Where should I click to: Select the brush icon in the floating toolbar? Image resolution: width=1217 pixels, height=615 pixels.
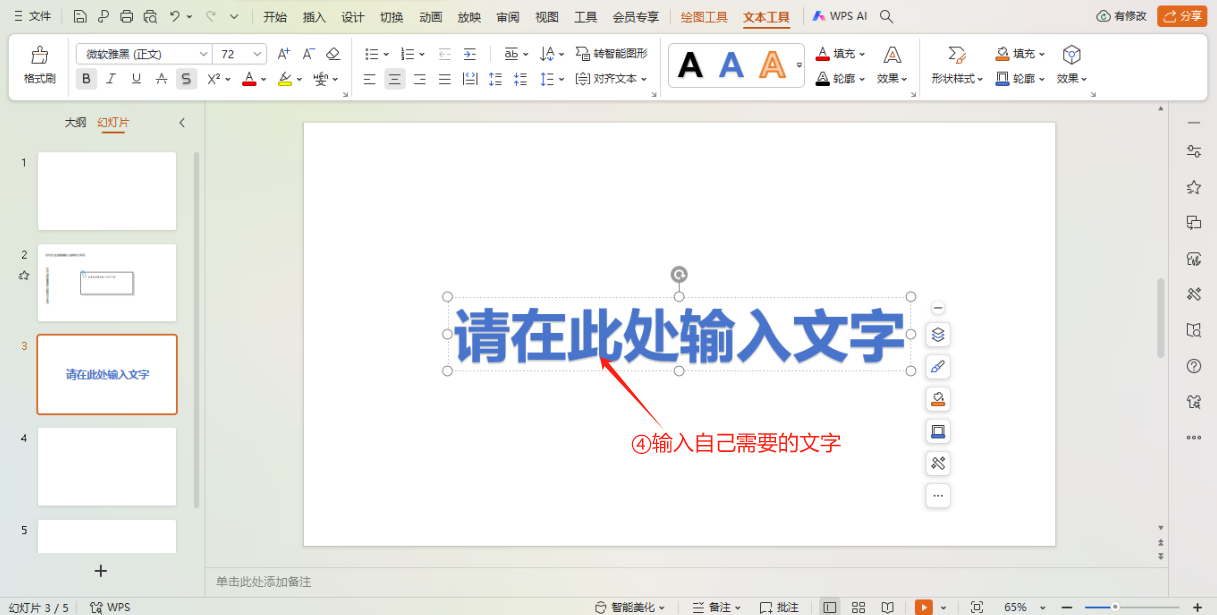[937, 367]
